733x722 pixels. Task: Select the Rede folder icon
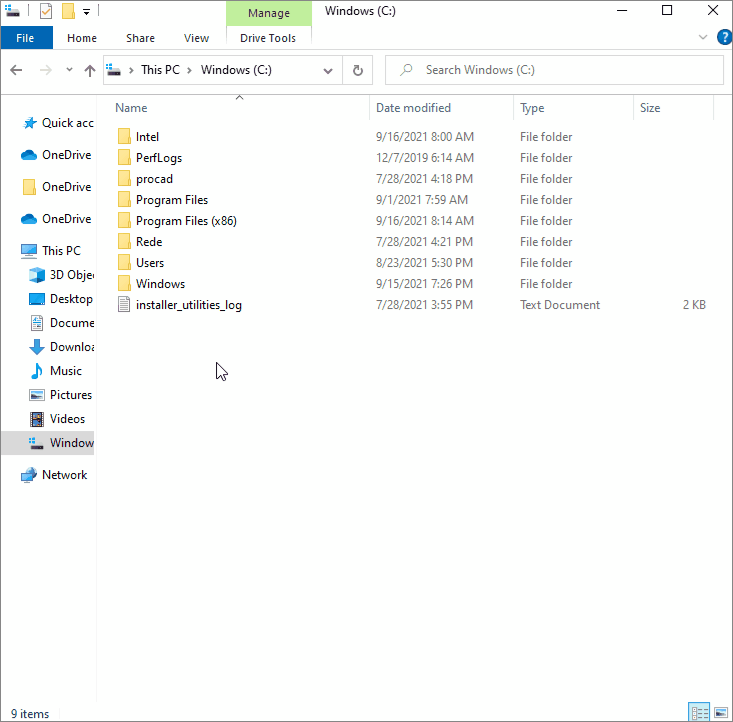[x=124, y=242]
